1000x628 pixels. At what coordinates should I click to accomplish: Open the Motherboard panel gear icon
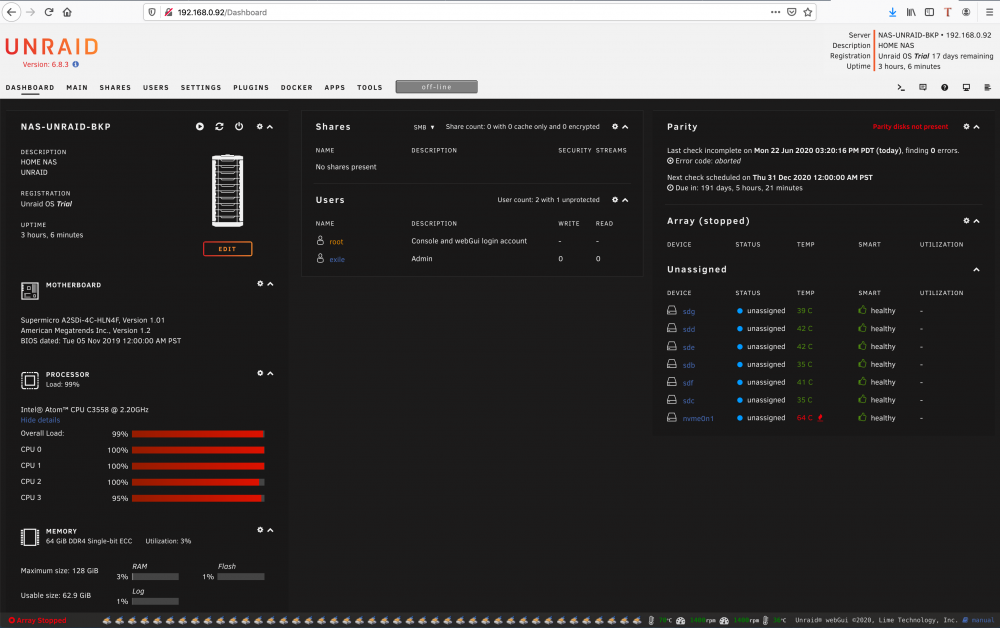pos(260,284)
